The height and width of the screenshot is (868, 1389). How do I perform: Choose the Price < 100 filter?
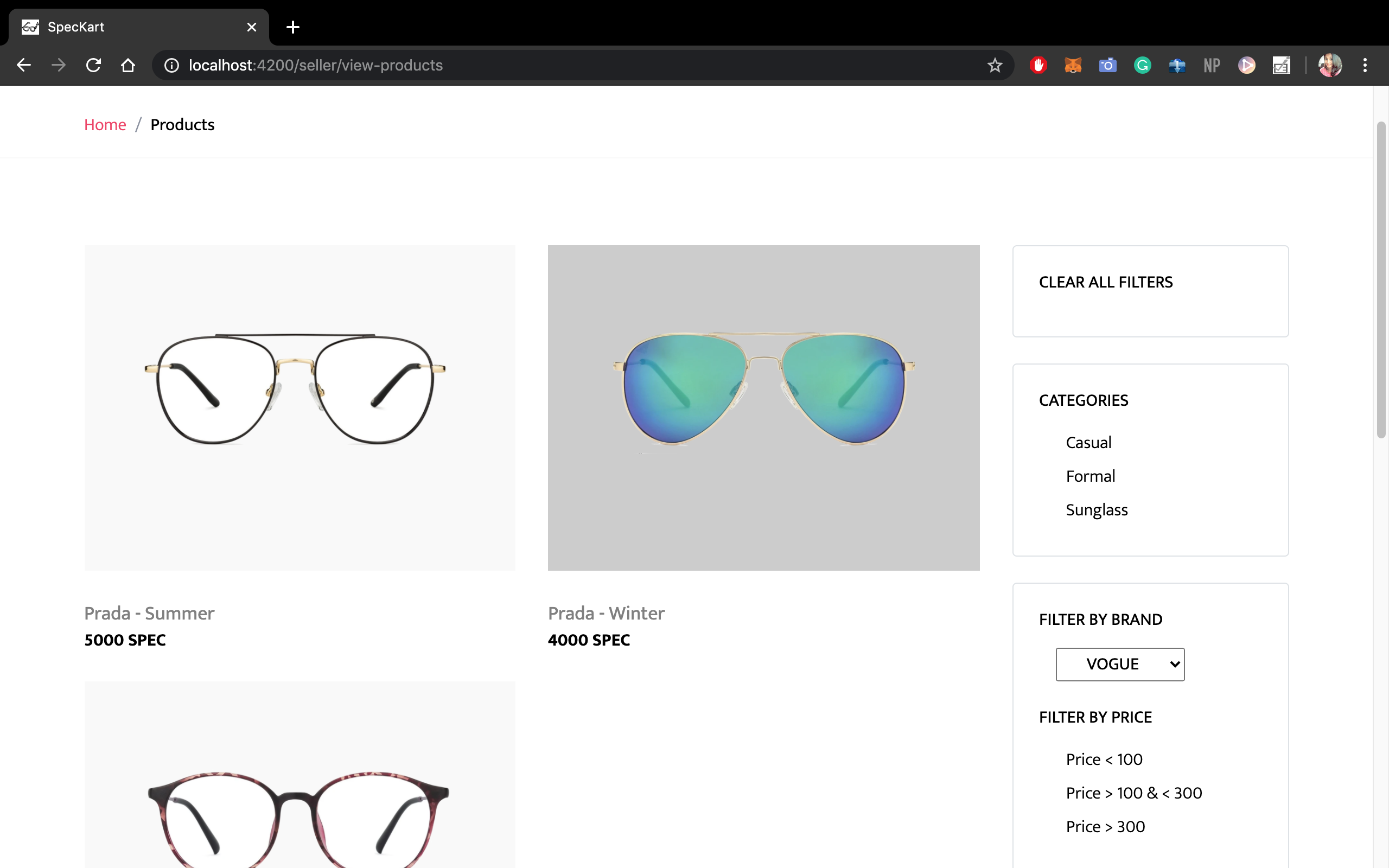[1104, 759]
